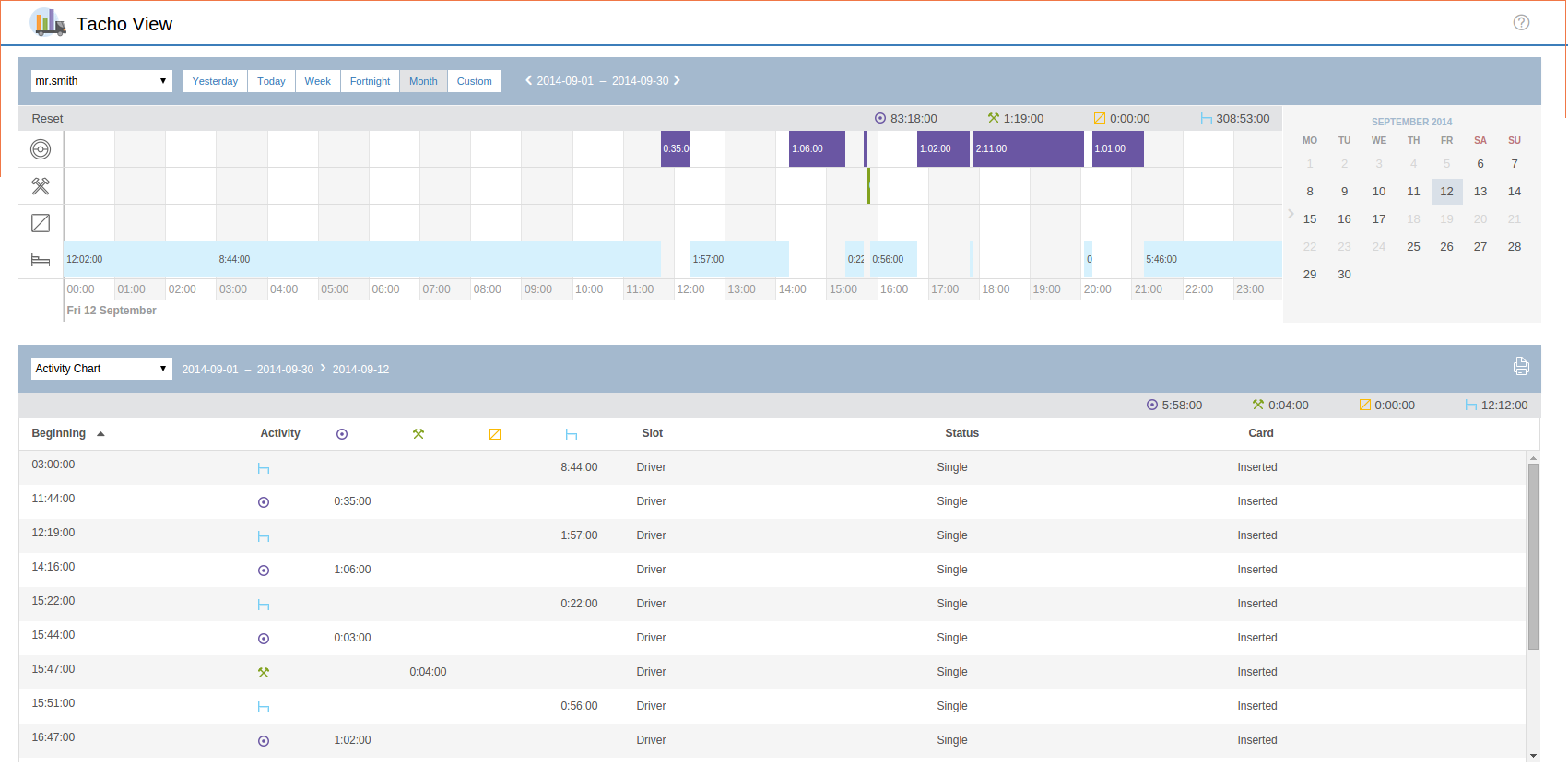Click the help question mark icon
This screenshot has width=1568, height=765.
click(x=1521, y=22)
